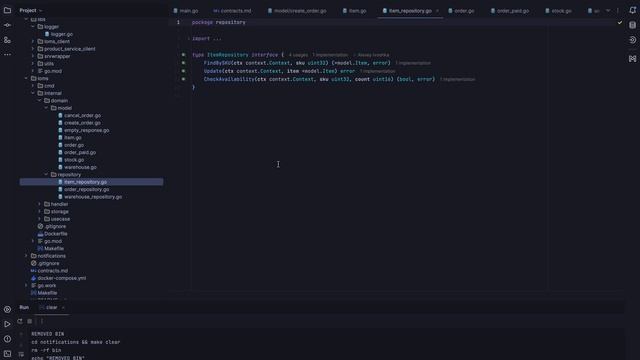Collapse the internal folder
Image resolution: width=640 pixels, height=360 pixels.
tap(33, 93)
